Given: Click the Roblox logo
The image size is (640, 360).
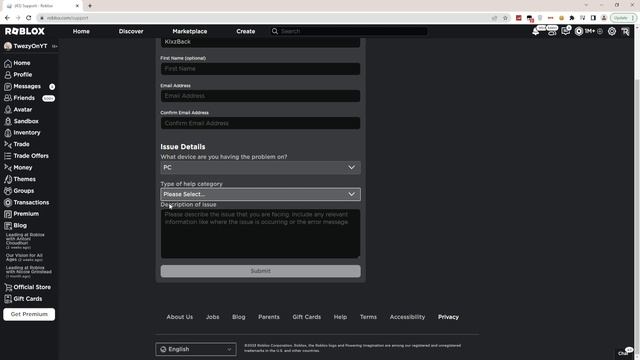Looking at the screenshot, I should pyautogui.click(x=24, y=31).
